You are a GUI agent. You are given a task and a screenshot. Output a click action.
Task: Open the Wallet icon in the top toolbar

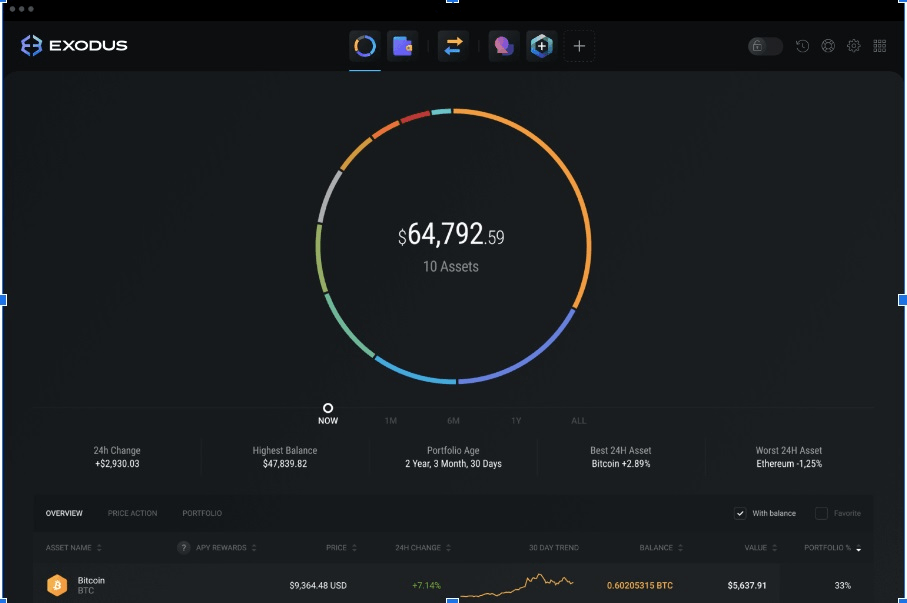tap(404, 45)
